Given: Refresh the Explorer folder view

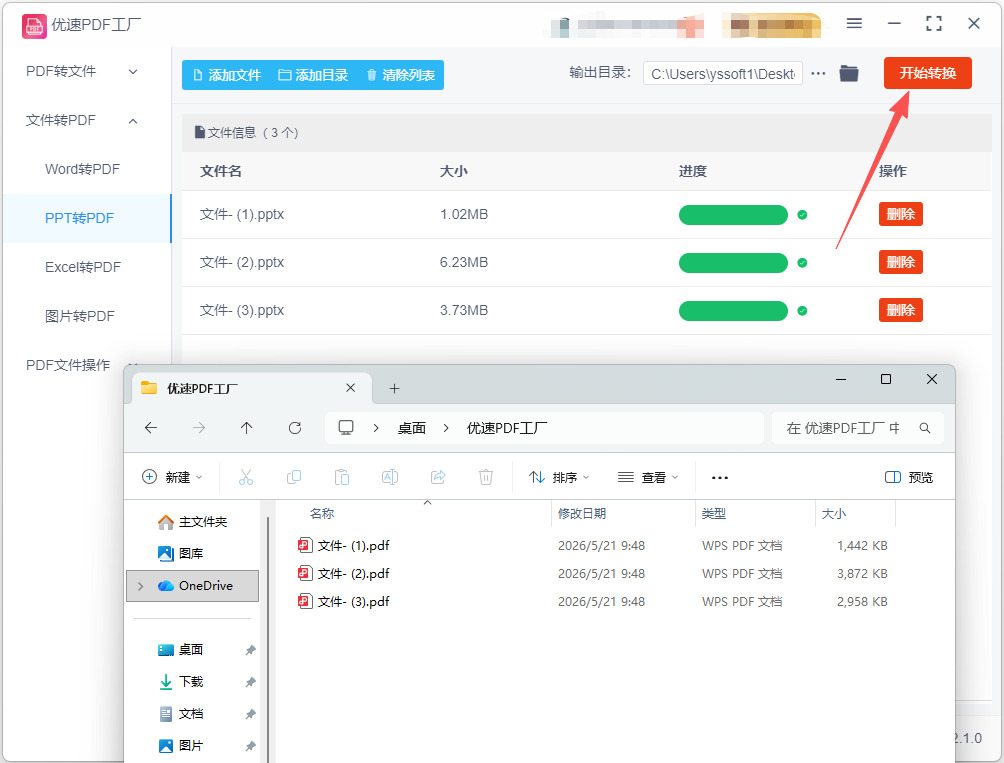Looking at the screenshot, I should click(x=295, y=428).
